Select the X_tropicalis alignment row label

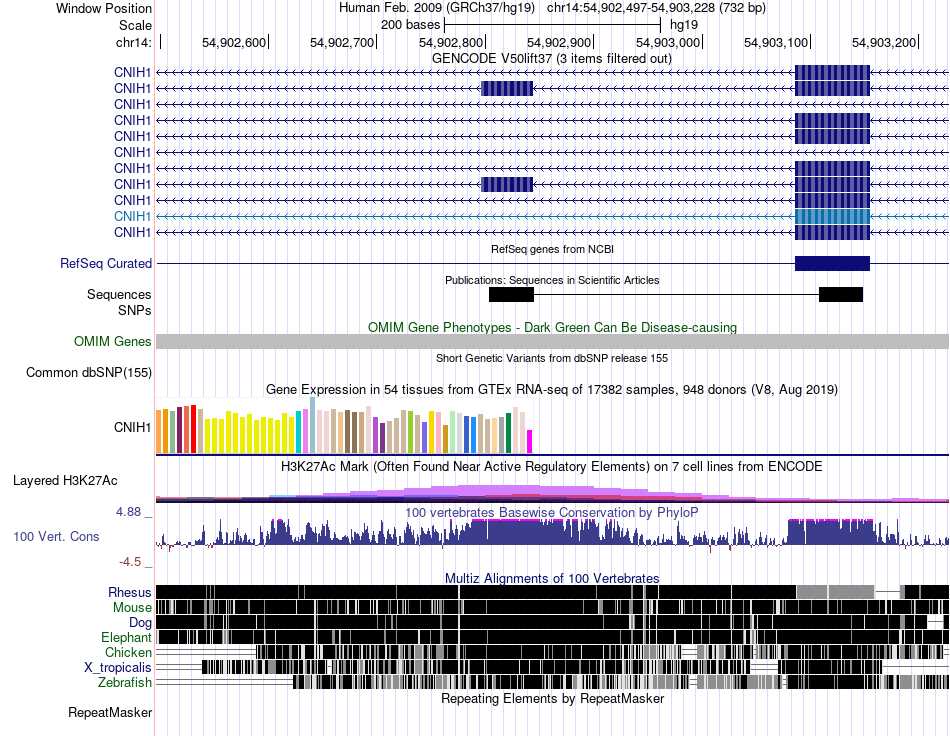click(x=118, y=668)
